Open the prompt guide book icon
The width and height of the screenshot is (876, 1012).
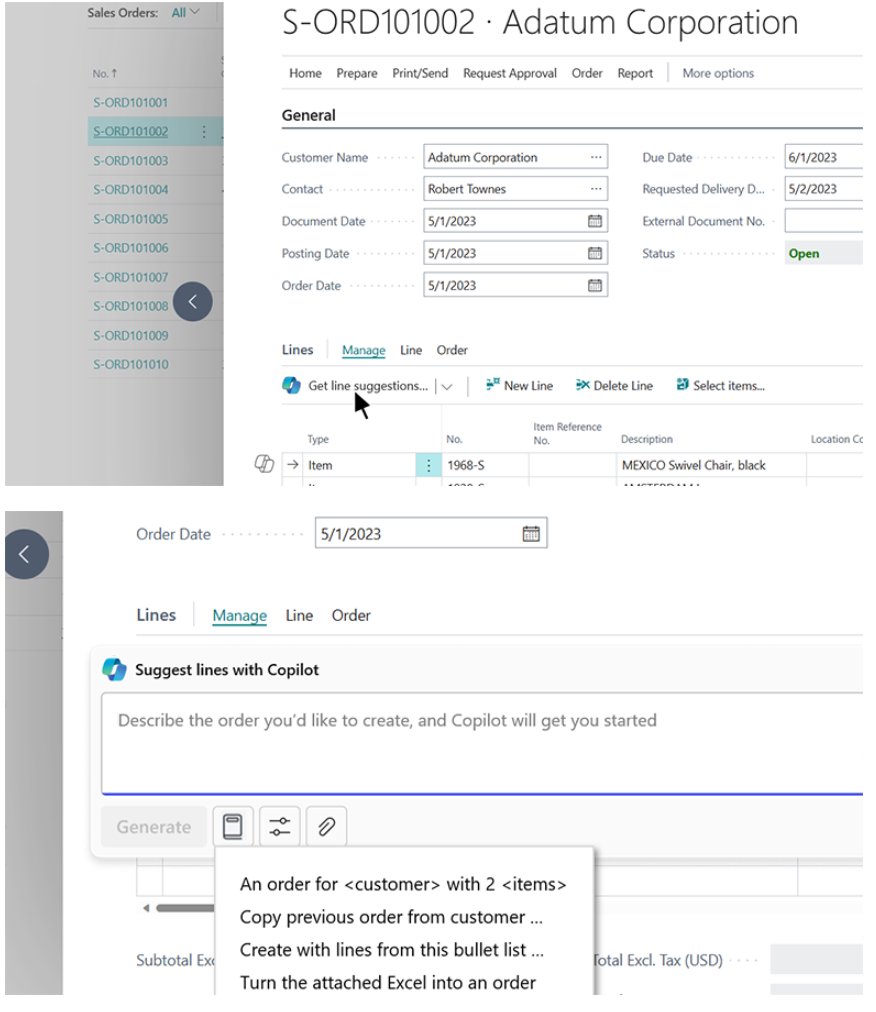point(233,826)
